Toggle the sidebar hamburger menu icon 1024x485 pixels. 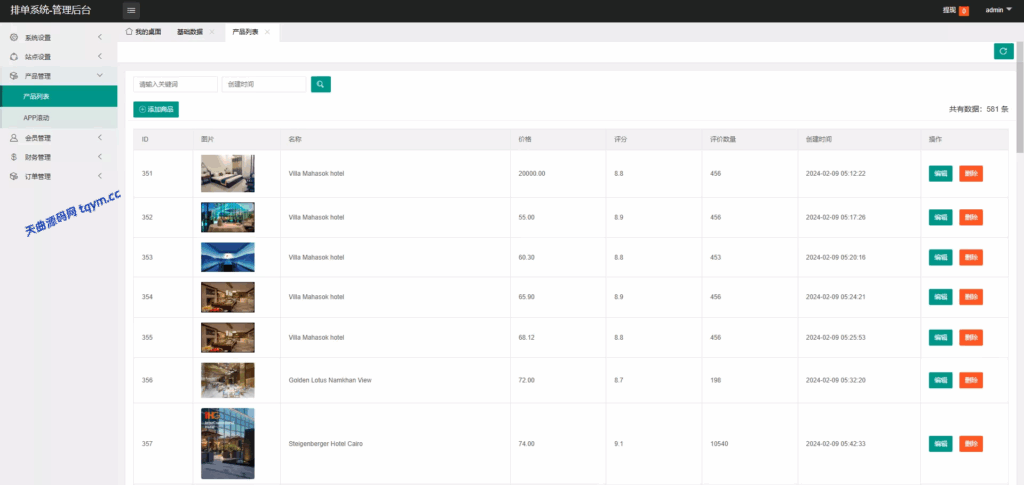click(131, 10)
